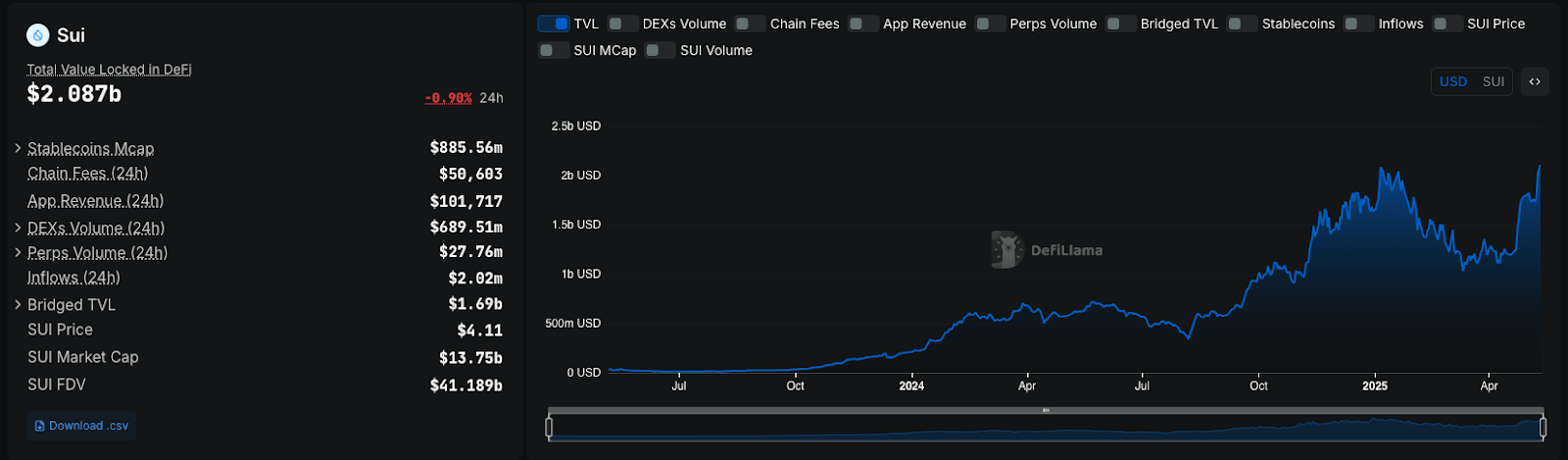The image size is (1568, 460).
Task: Download the .csv data file
Action: click(82, 426)
